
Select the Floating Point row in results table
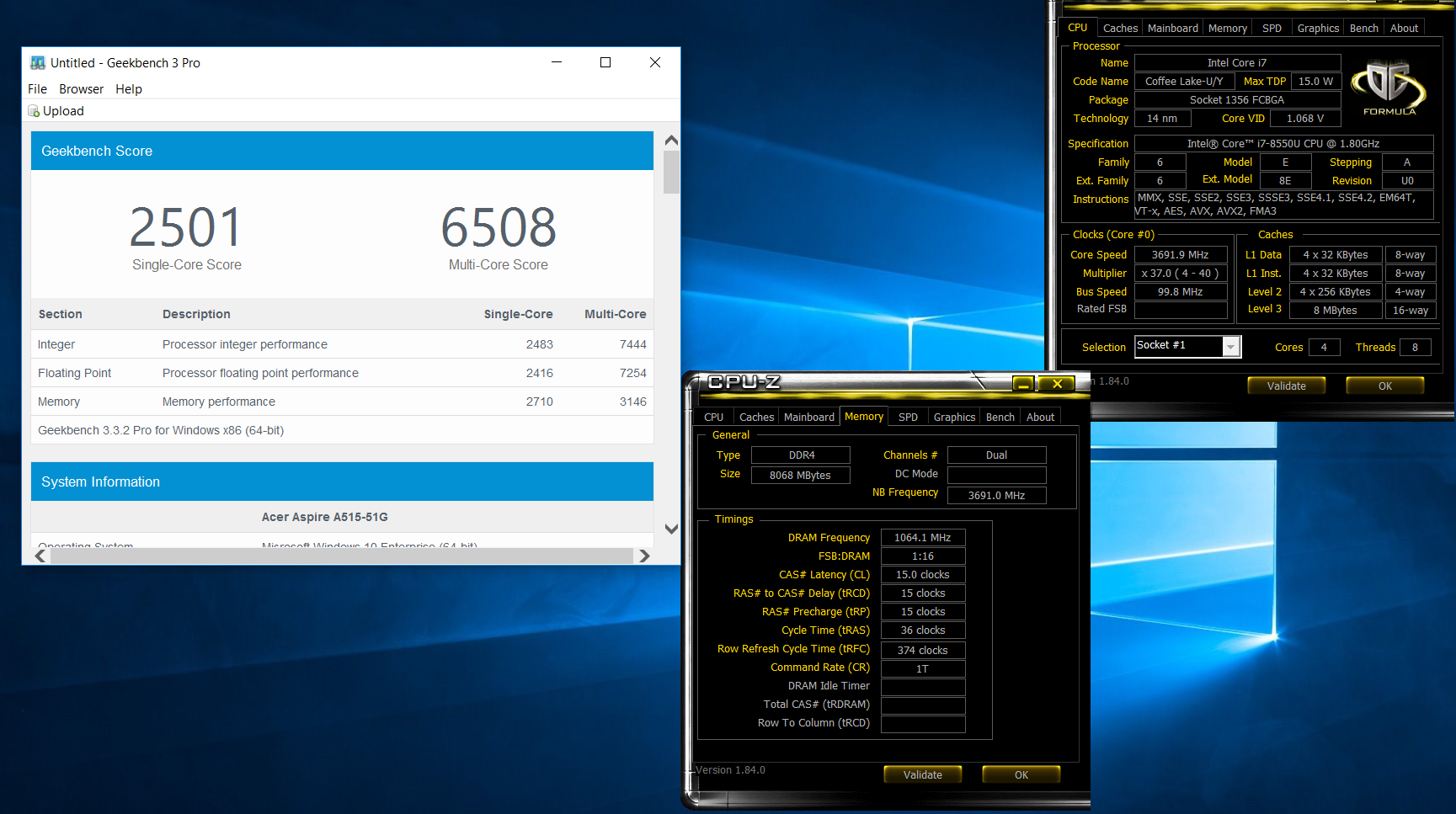tap(342, 373)
